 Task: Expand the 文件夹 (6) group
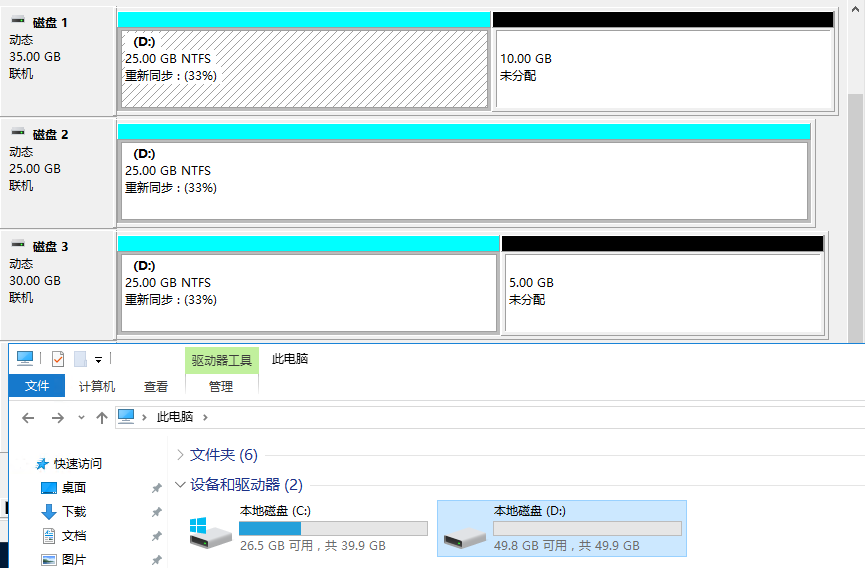click(180, 455)
